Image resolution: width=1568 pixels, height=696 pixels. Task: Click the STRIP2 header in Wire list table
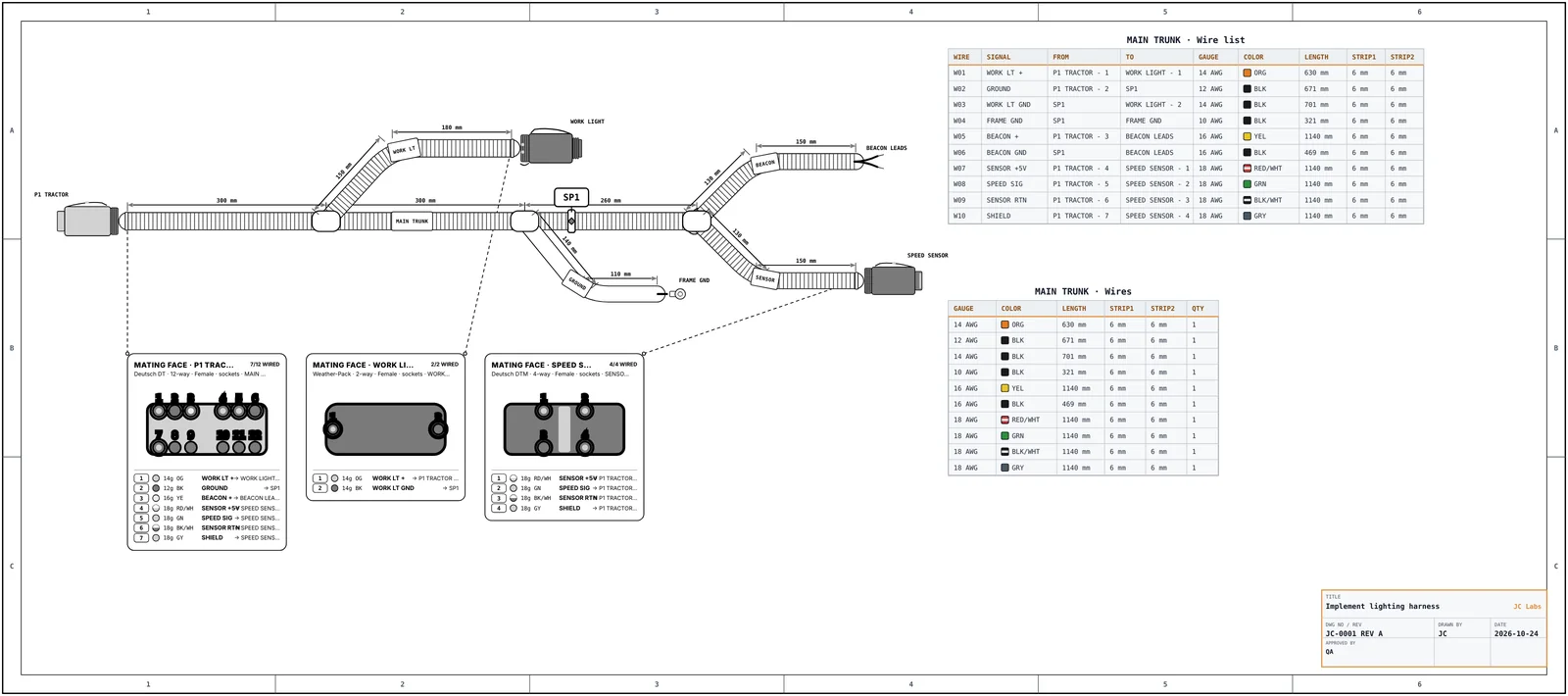coord(1402,57)
